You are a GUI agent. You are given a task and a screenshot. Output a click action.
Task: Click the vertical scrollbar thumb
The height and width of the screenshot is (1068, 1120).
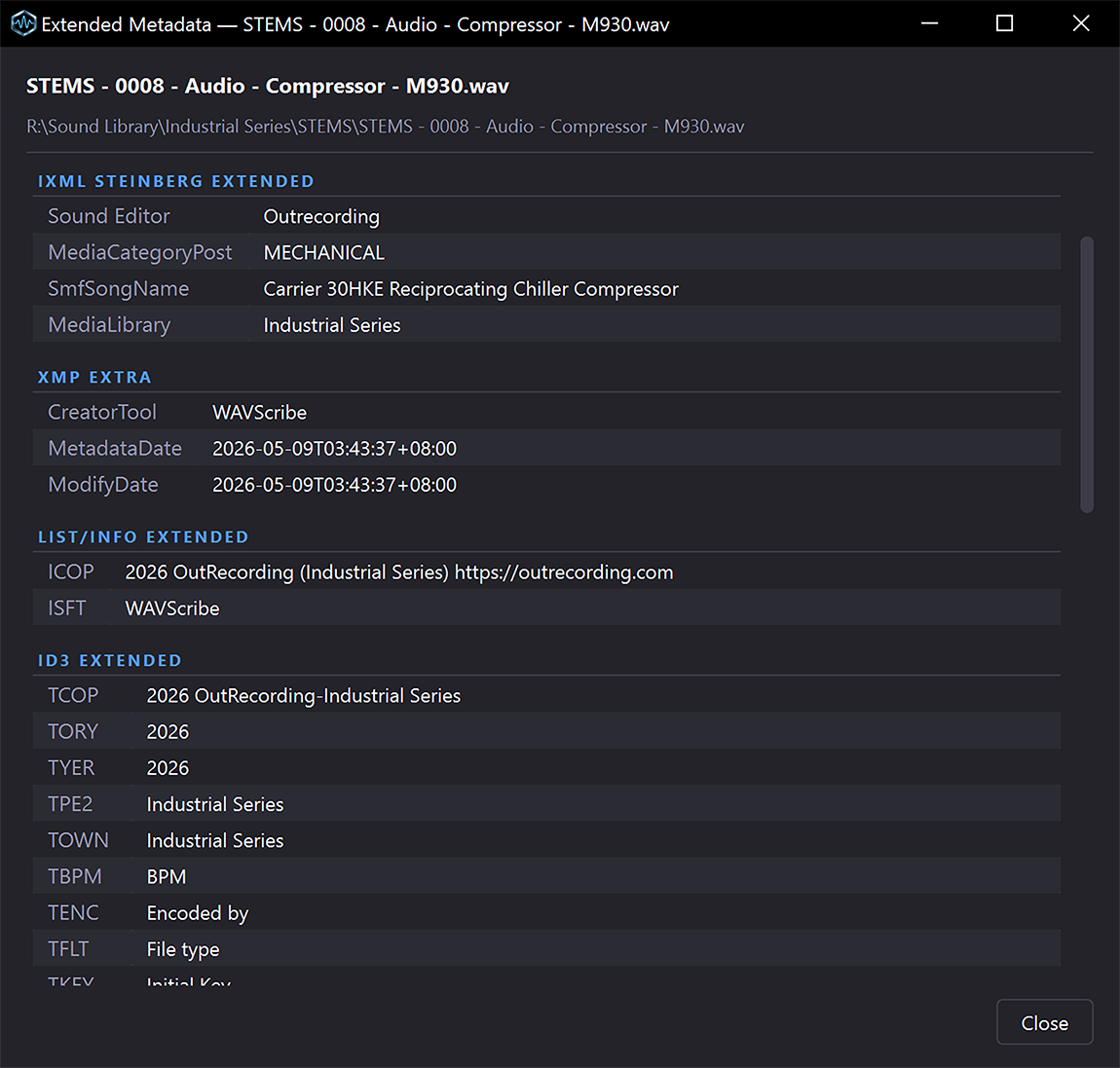1087,375
